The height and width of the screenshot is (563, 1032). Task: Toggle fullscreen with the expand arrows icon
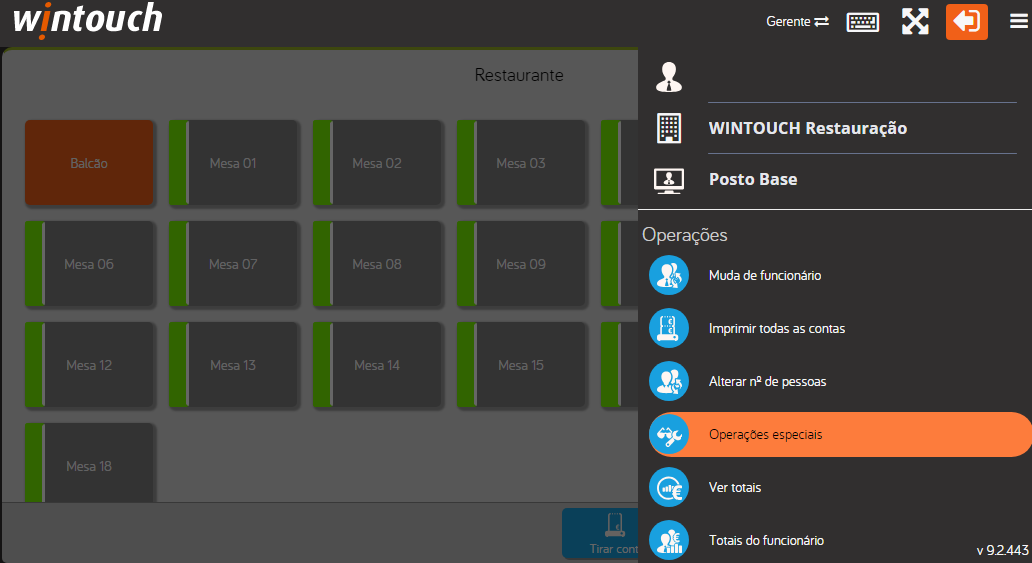point(915,22)
